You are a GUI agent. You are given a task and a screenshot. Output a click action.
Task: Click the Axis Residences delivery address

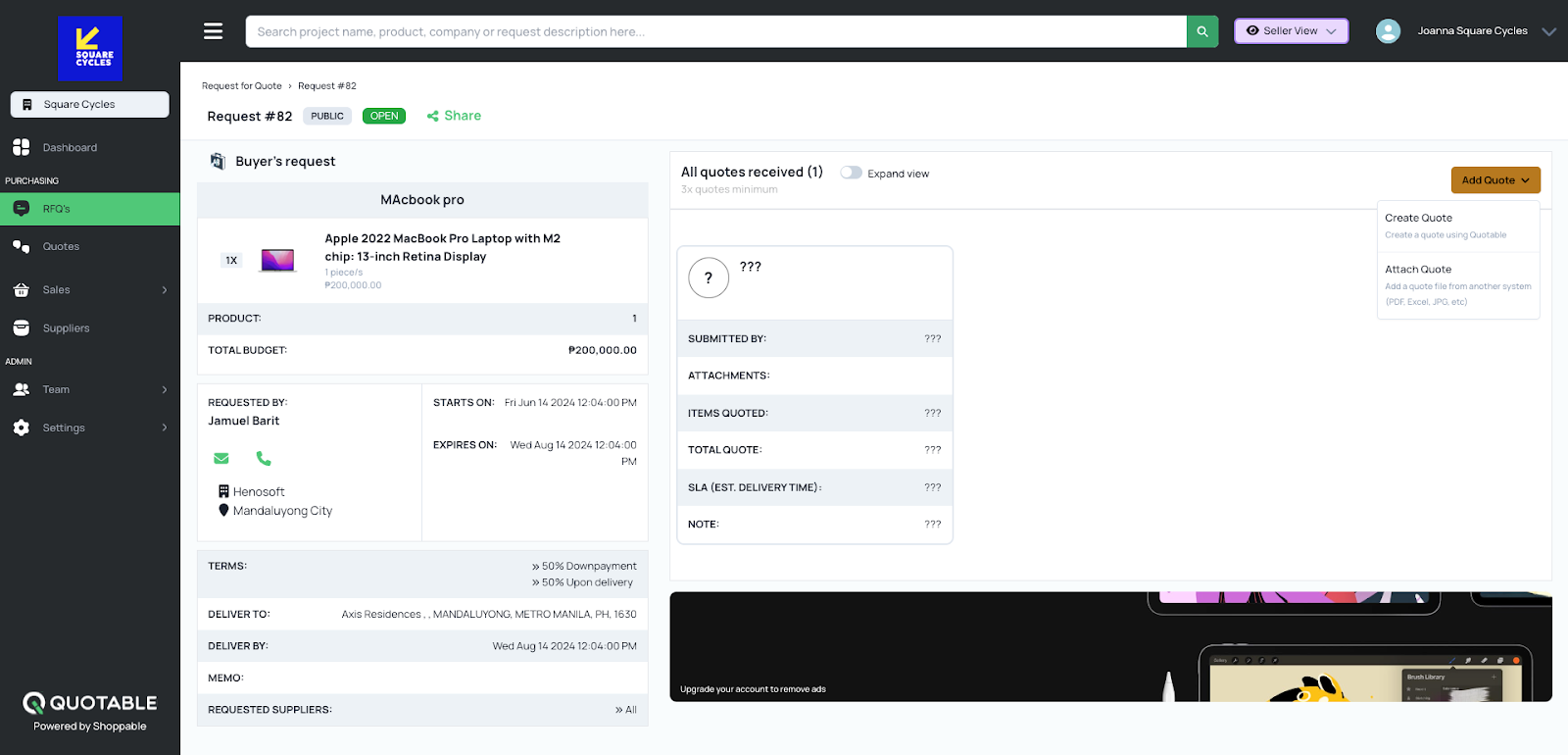click(489, 615)
